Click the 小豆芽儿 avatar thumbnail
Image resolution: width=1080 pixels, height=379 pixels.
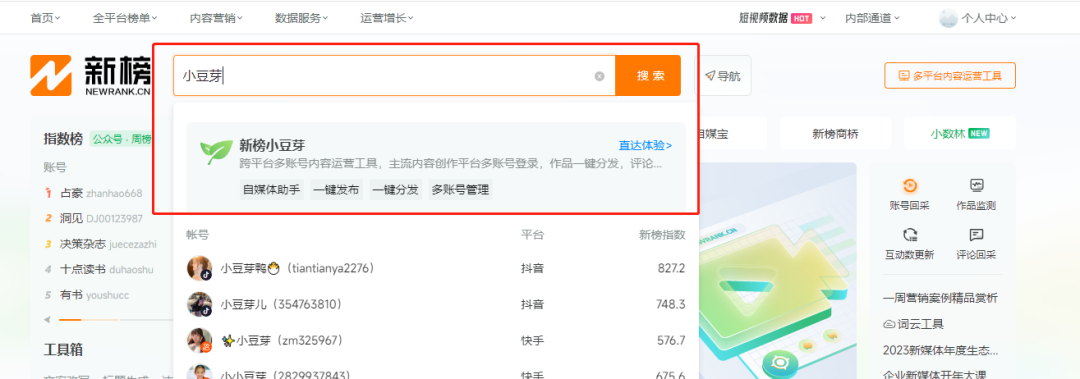199,304
